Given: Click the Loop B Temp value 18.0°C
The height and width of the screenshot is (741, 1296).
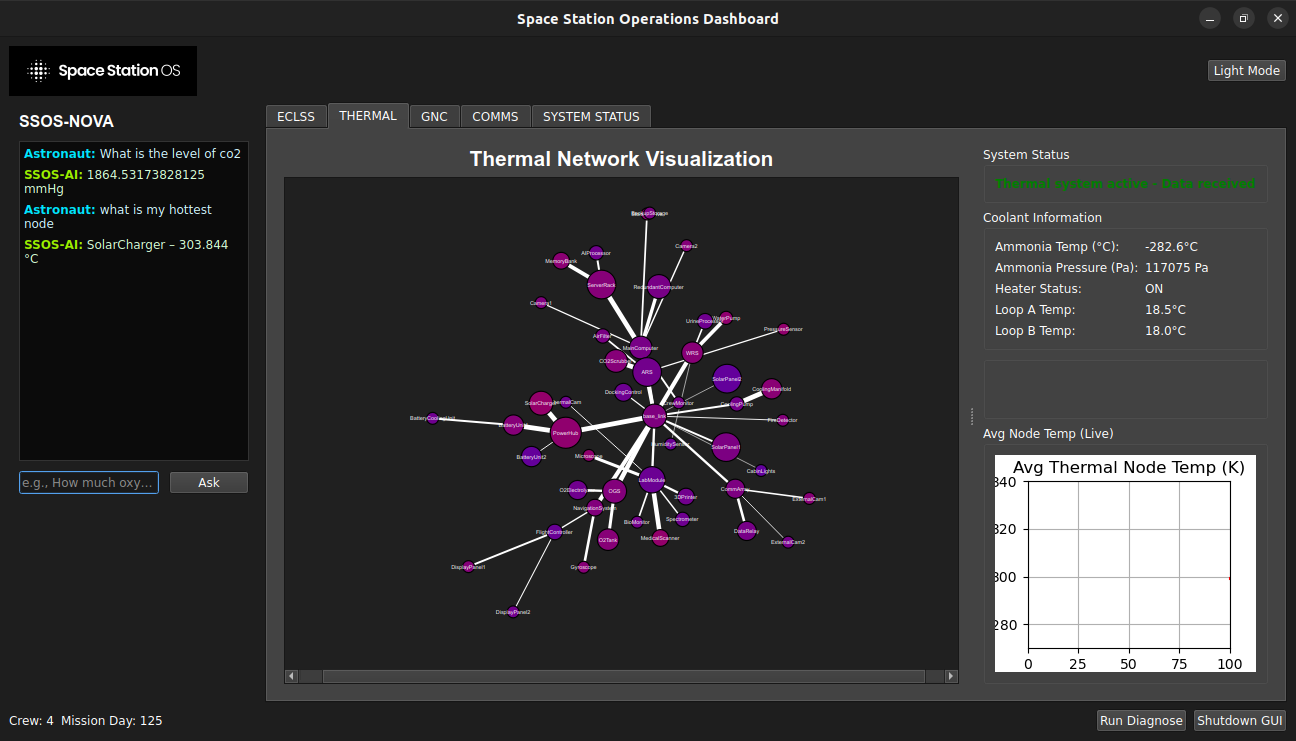Looking at the screenshot, I should click(x=1165, y=330).
